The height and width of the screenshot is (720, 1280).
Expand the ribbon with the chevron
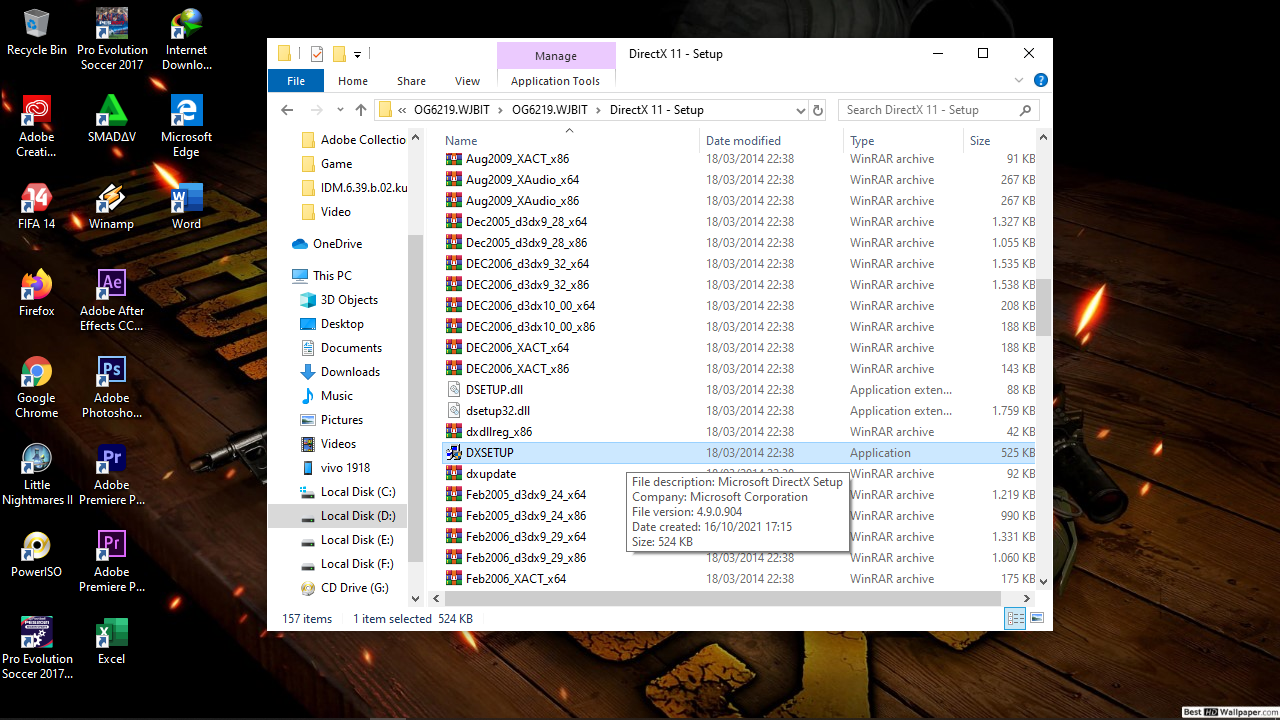[x=1019, y=80]
